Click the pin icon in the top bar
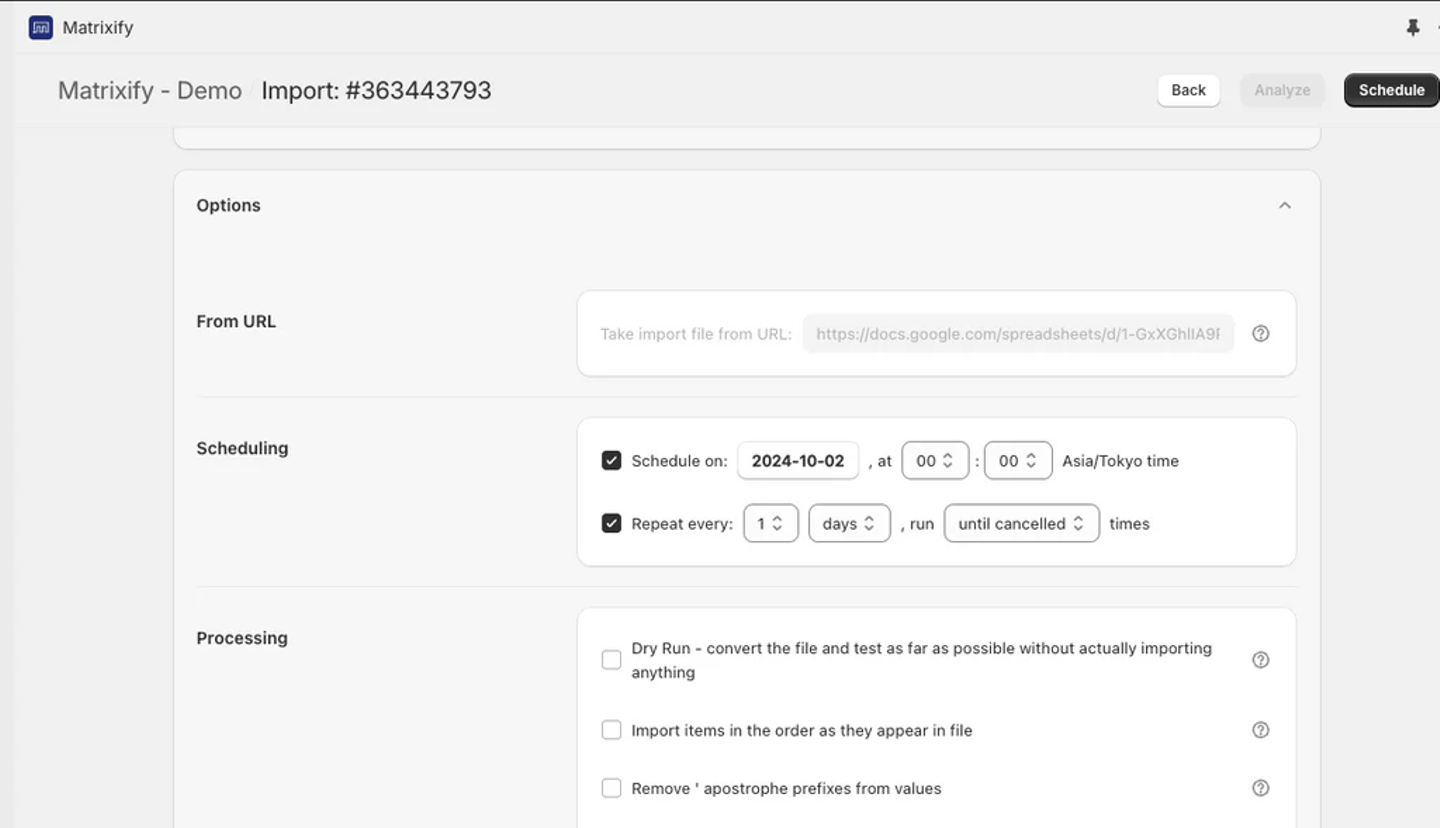1440x828 pixels. [1413, 28]
